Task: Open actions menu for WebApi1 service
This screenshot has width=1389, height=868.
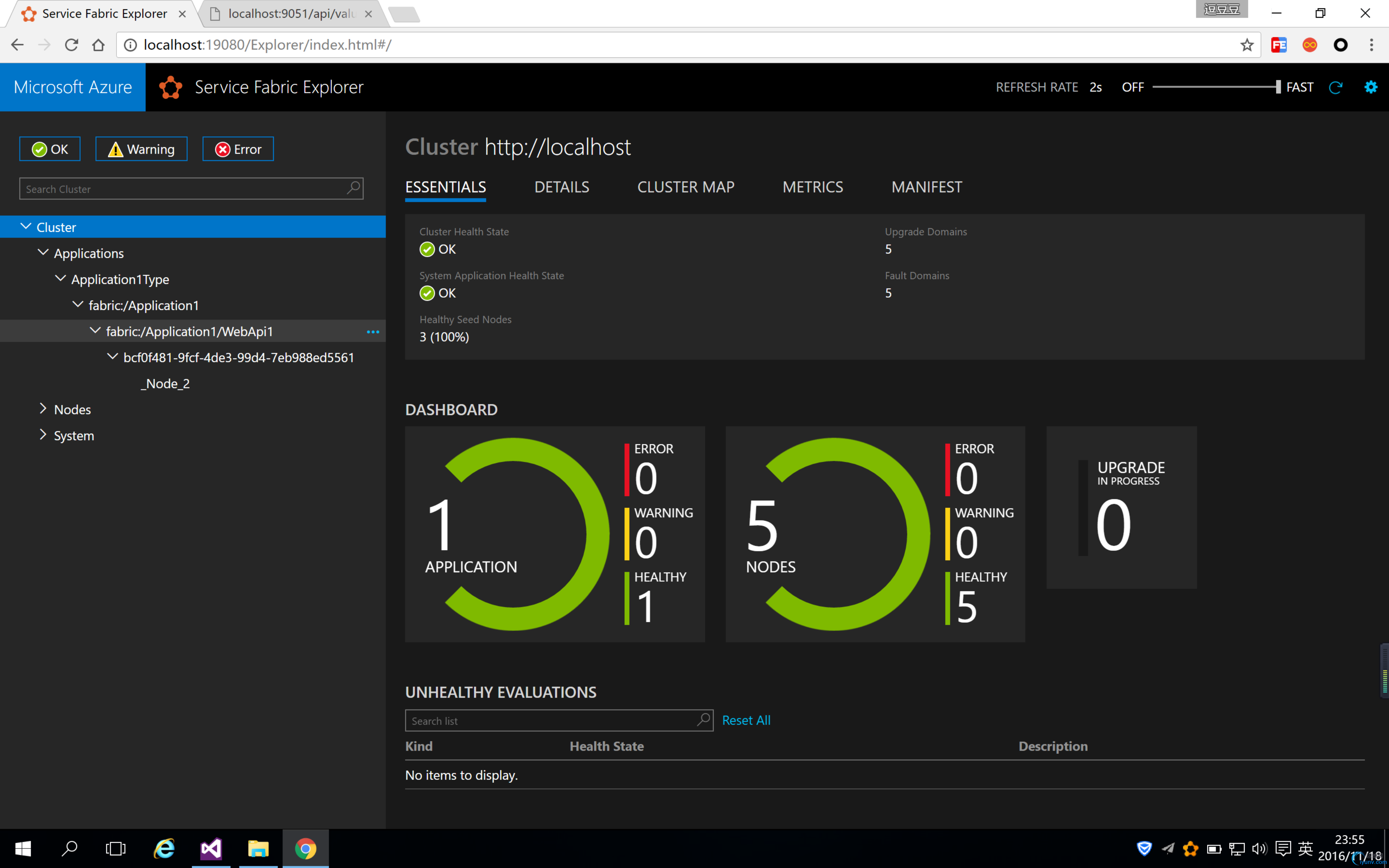Action: click(373, 332)
